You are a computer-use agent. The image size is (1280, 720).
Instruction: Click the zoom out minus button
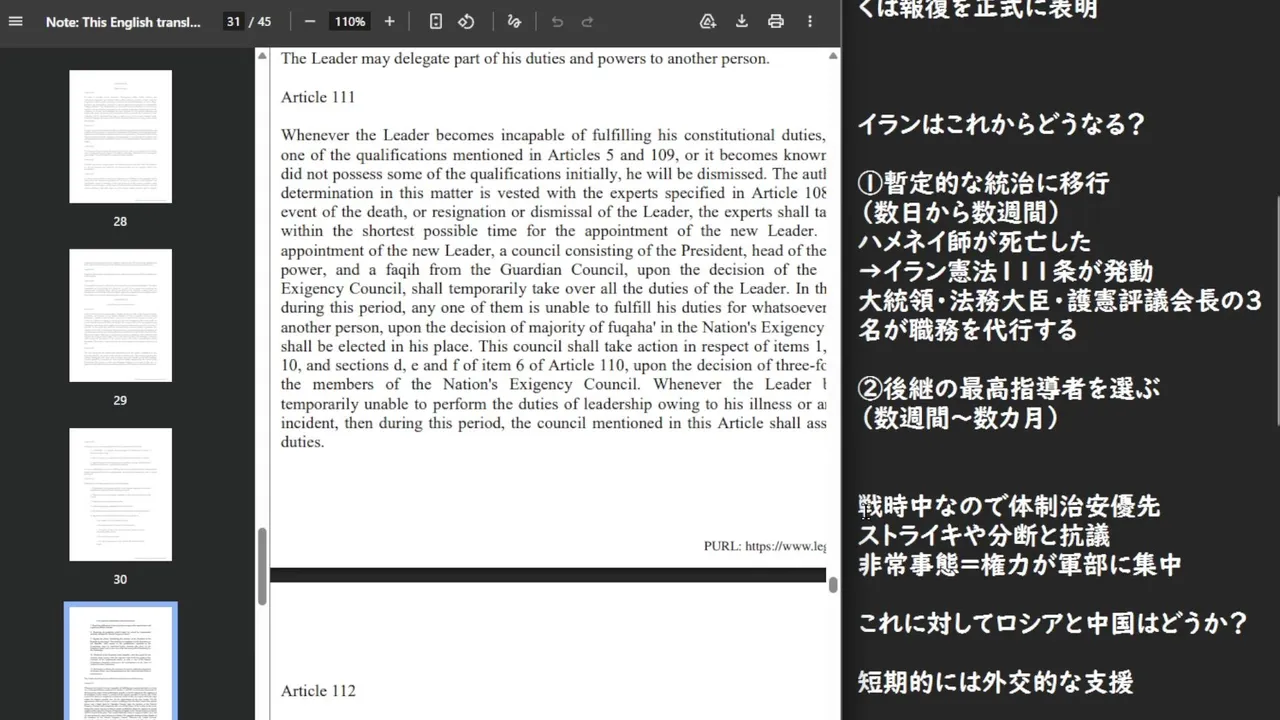point(310,21)
